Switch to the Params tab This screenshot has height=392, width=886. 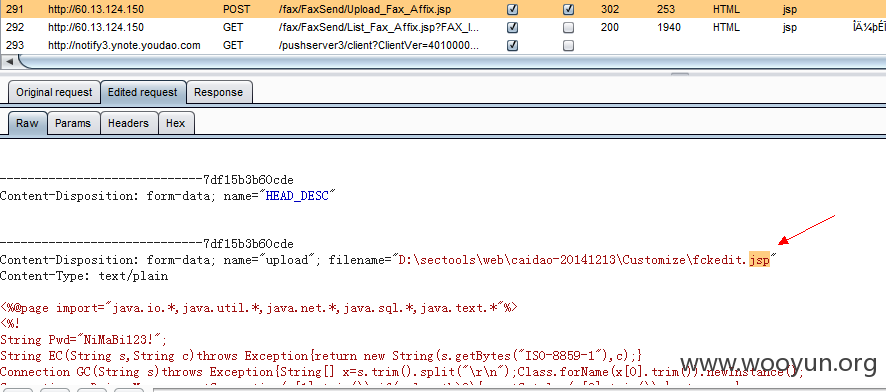[73, 123]
